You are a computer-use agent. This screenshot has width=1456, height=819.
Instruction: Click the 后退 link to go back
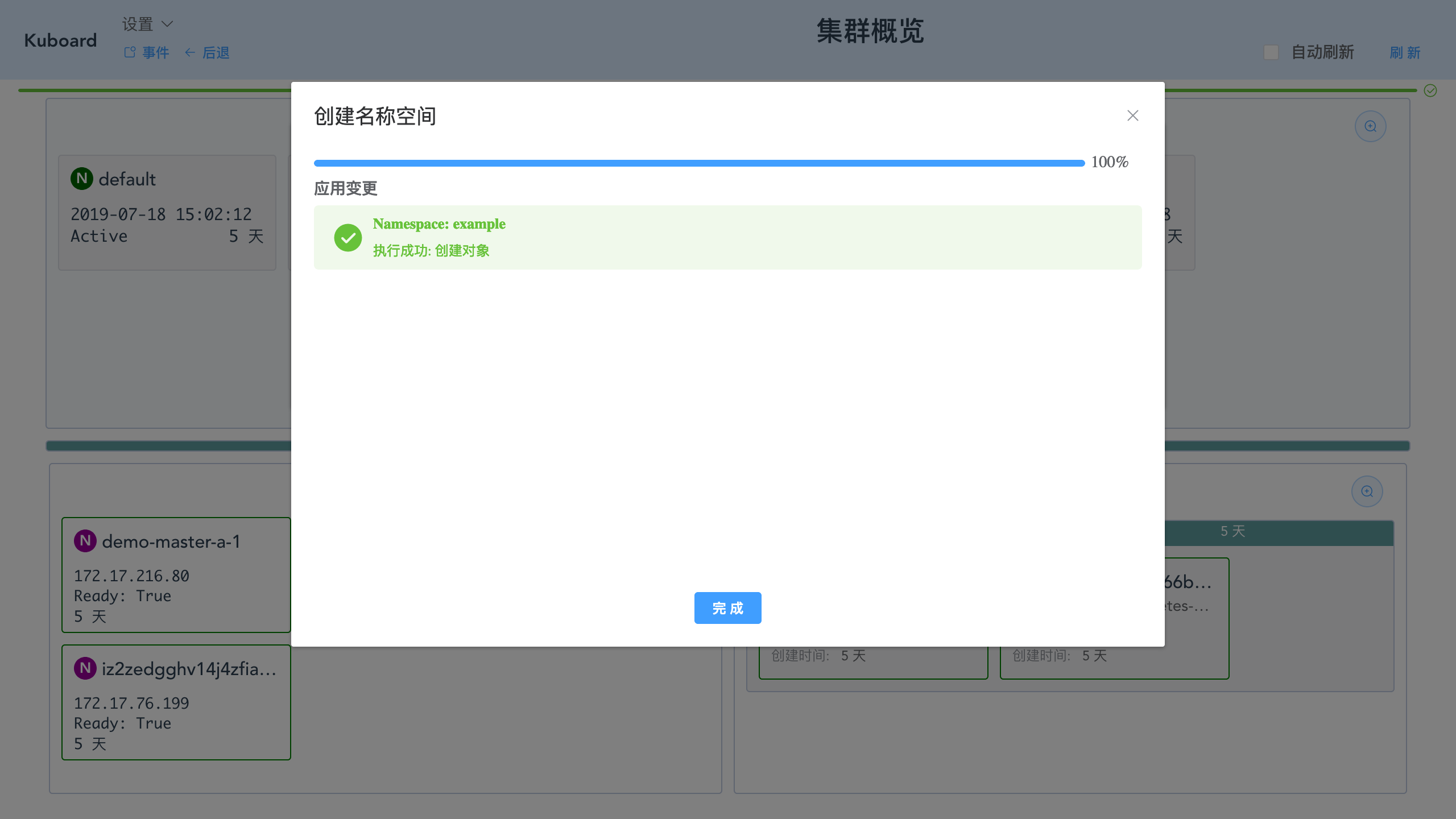tap(216, 52)
